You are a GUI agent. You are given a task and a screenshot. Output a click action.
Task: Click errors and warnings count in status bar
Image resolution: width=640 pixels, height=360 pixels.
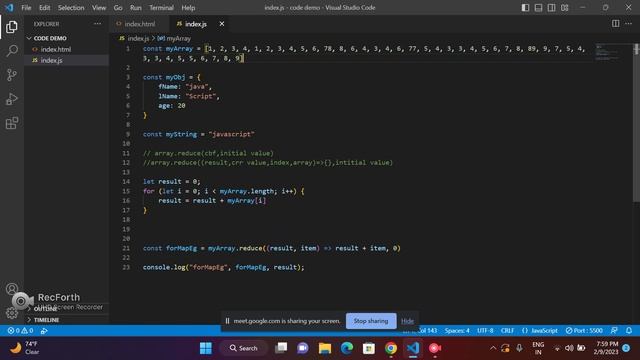click(x=20, y=330)
